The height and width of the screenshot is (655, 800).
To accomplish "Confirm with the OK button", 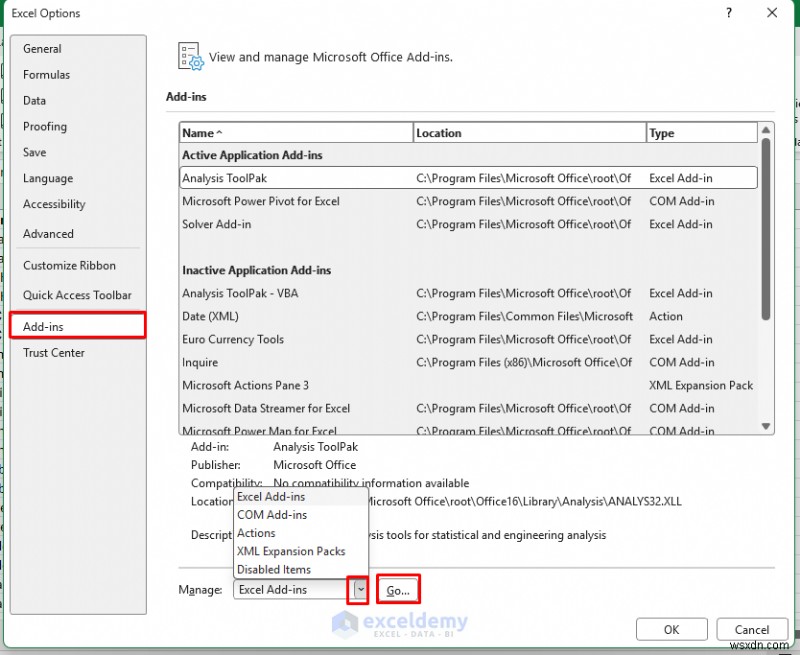I will [671, 629].
